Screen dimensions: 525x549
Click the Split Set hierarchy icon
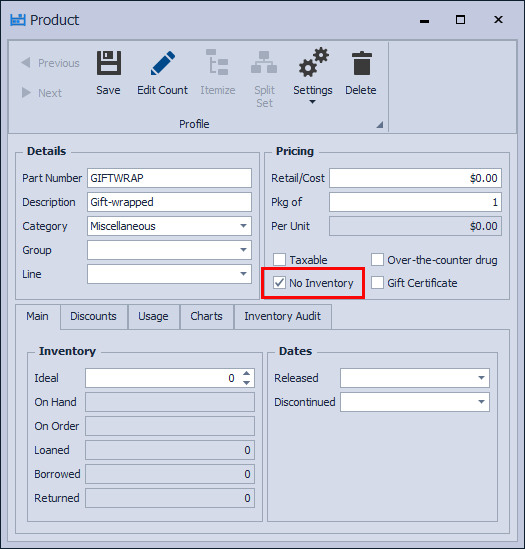click(x=264, y=62)
